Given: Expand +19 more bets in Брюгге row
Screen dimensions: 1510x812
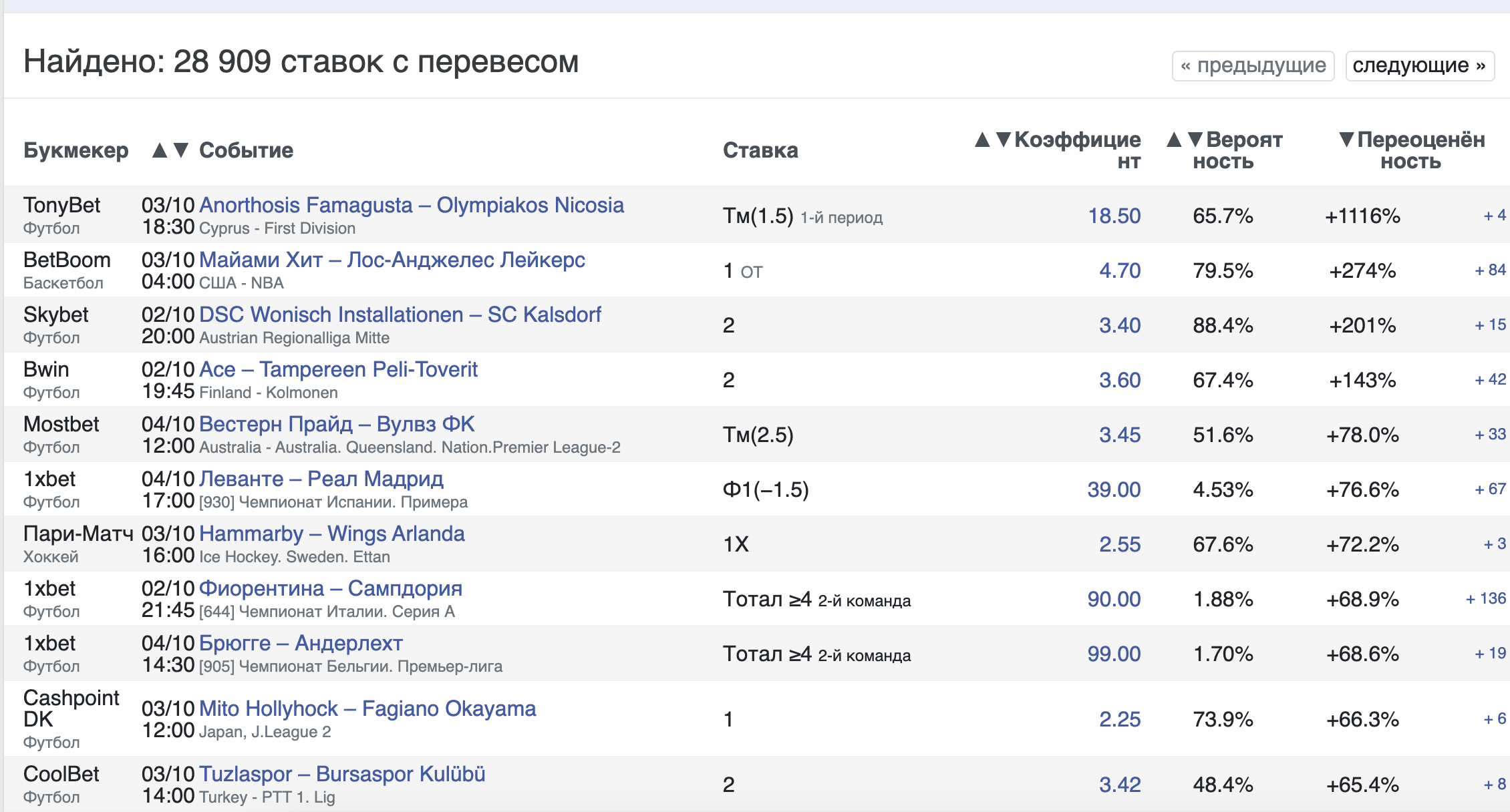Looking at the screenshot, I should click(1490, 653).
